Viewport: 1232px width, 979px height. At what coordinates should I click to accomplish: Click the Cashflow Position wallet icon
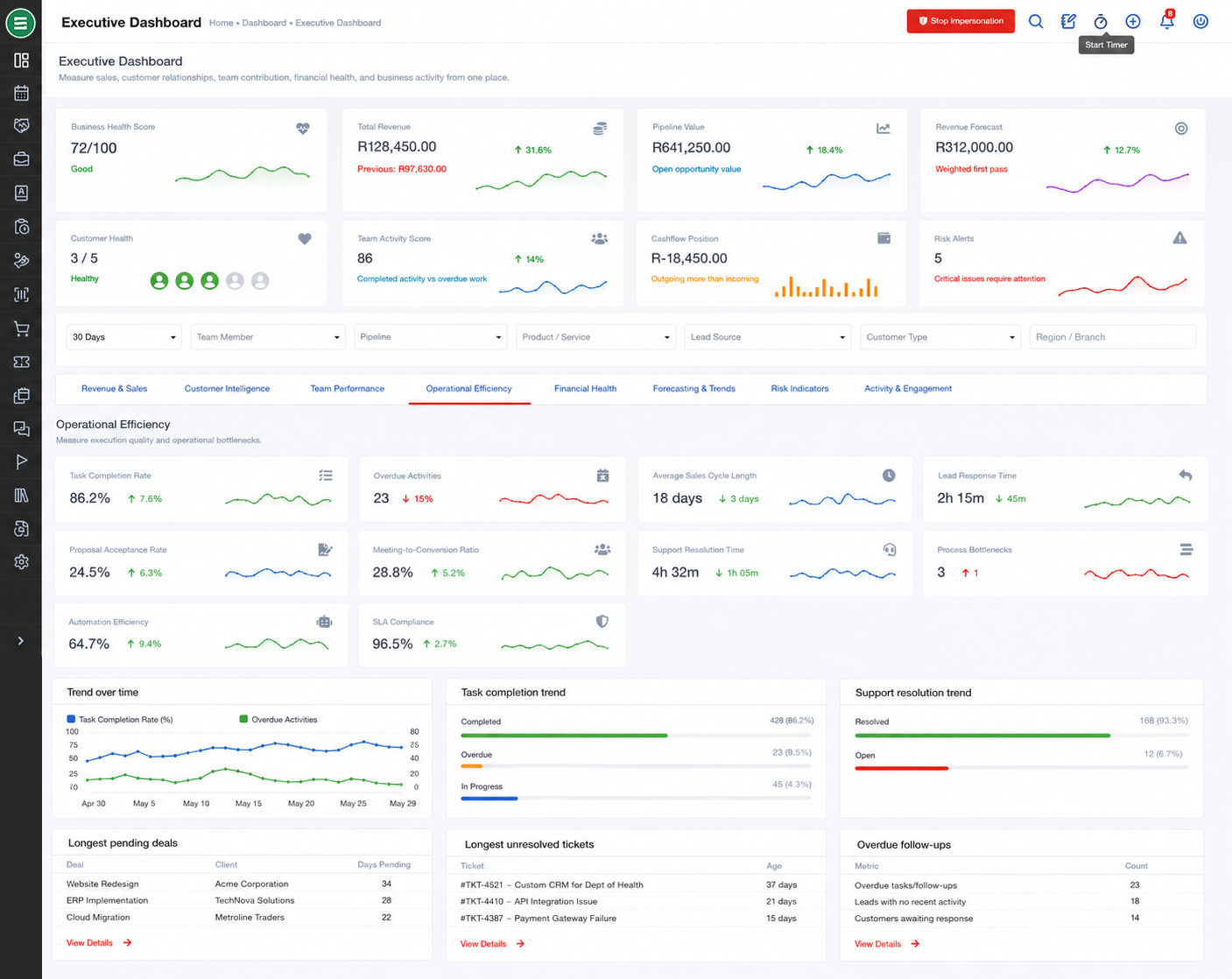(x=884, y=238)
